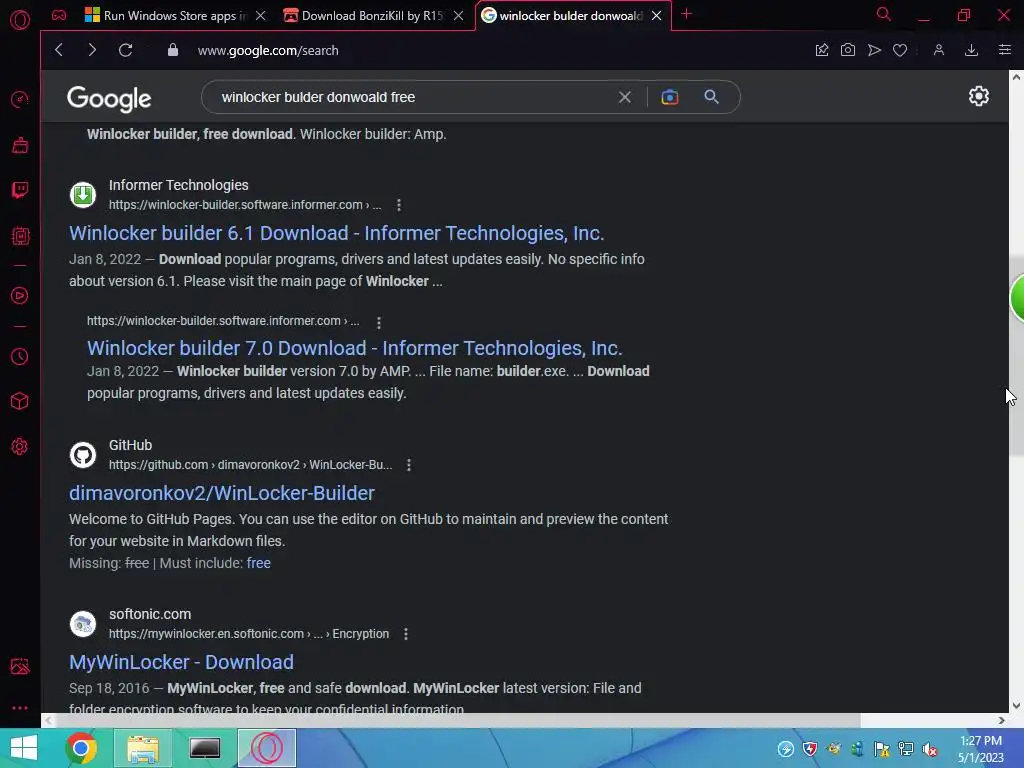Click the GitHub result favicon

click(x=83, y=455)
